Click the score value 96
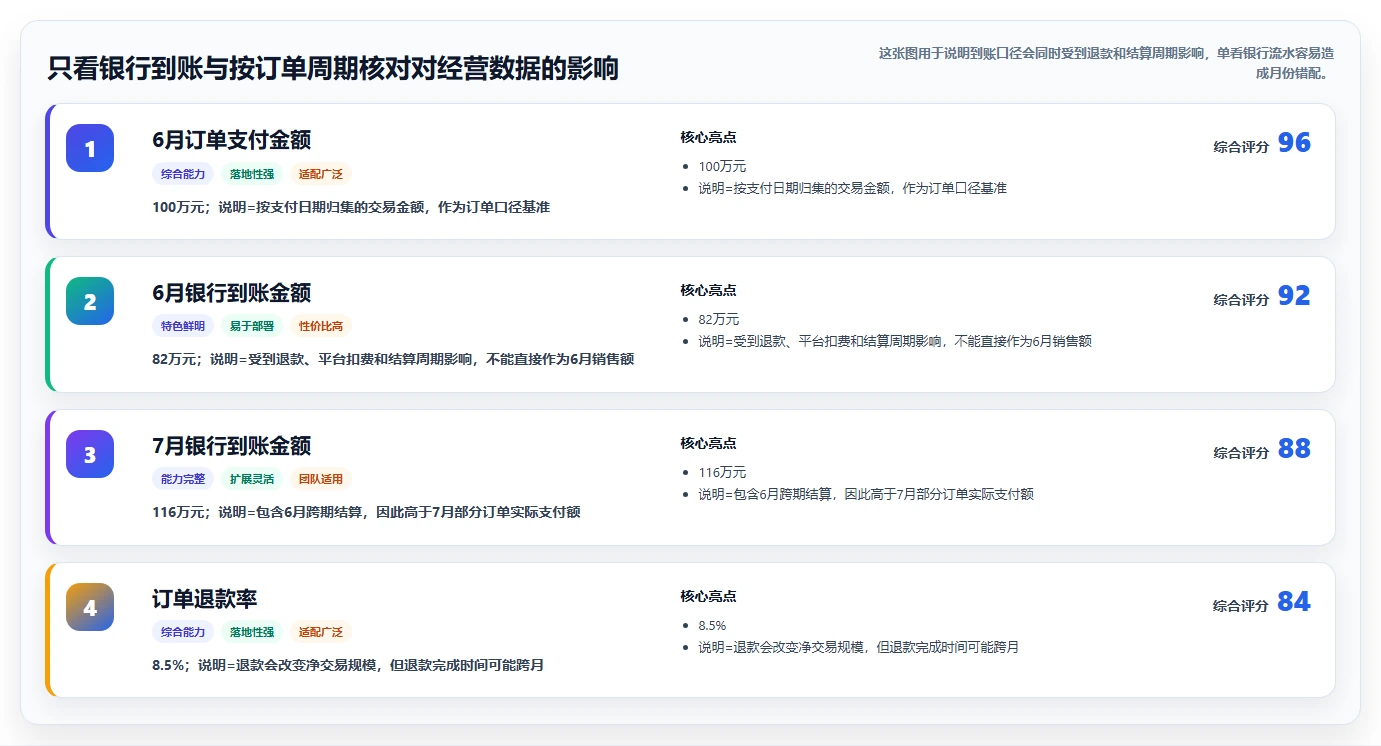 click(x=1294, y=143)
